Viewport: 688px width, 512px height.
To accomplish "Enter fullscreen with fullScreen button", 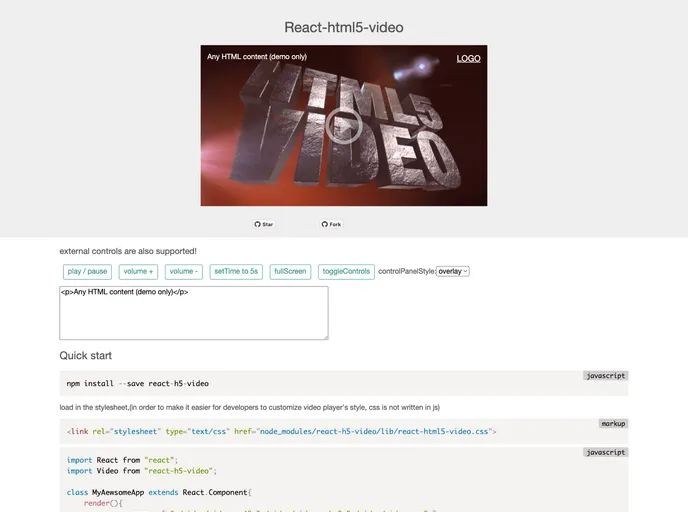I will pyautogui.click(x=290, y=272).
